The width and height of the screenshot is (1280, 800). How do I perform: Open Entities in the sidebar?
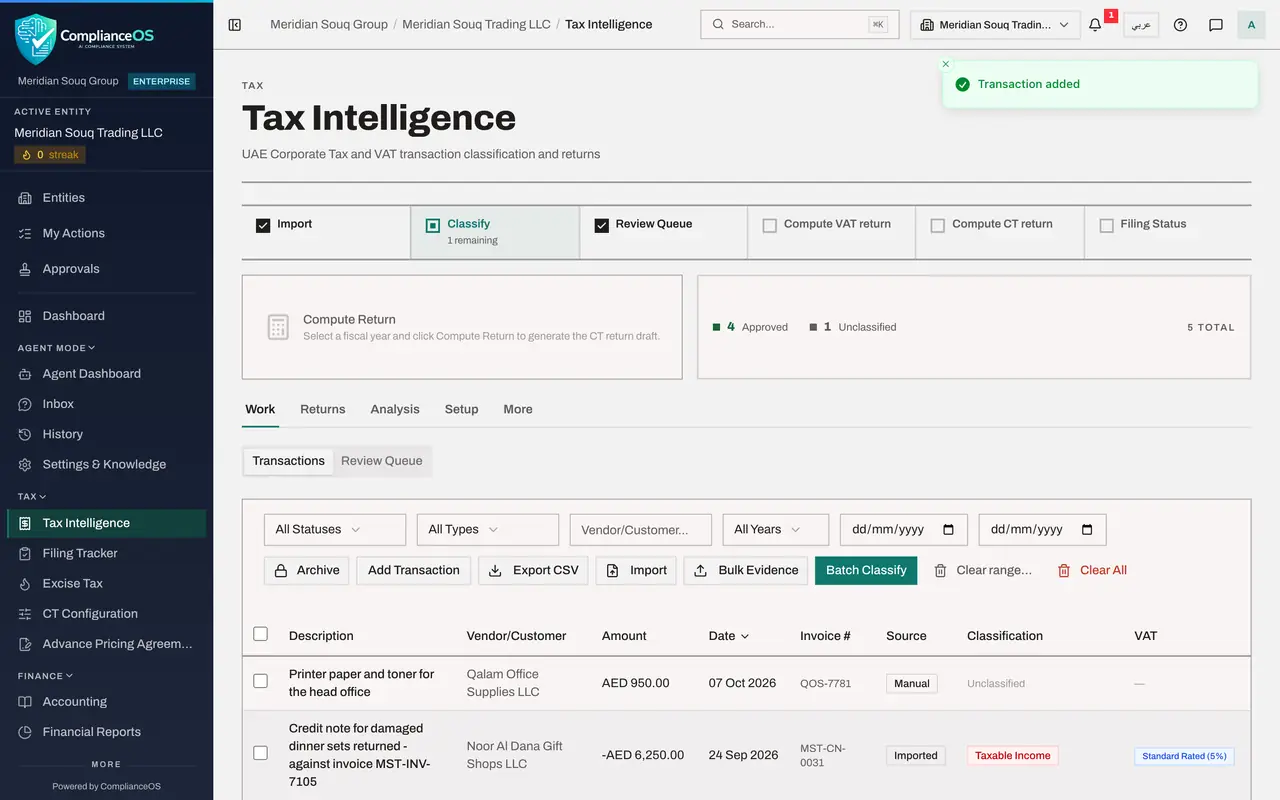coord(106,198)
